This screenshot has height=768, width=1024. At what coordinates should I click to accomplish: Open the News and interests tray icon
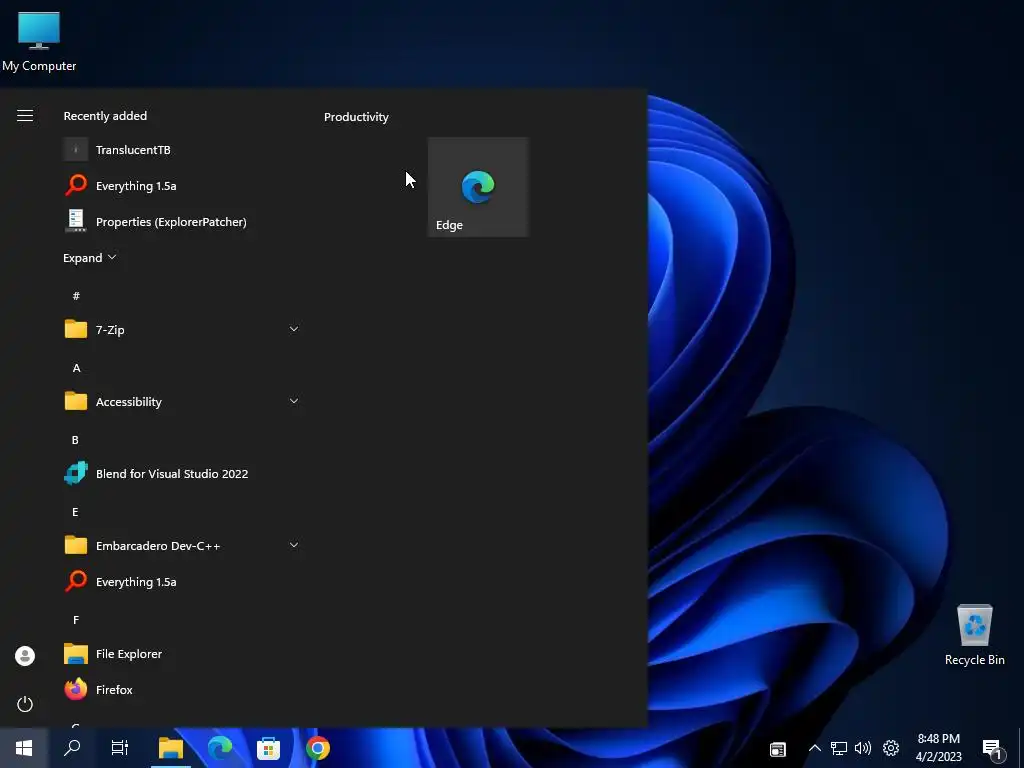[x=778, y=748]
